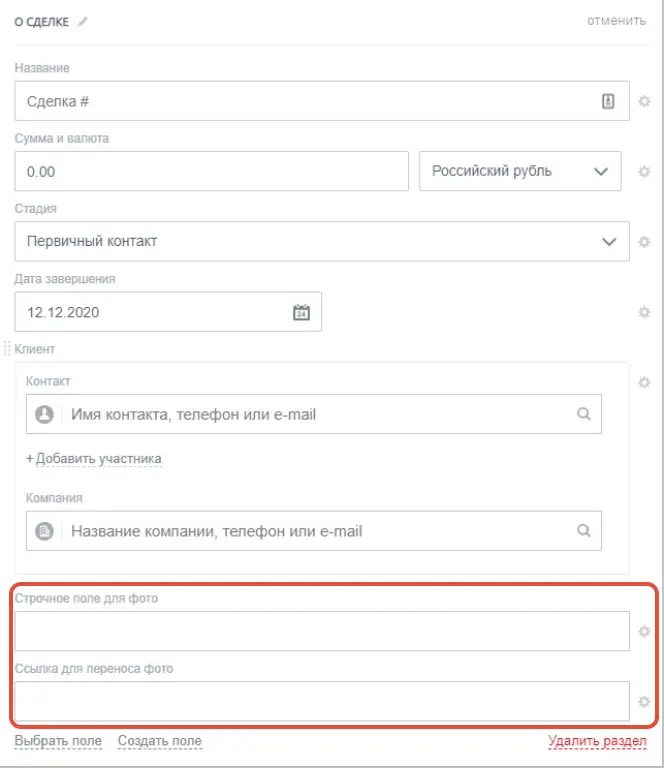Click the red Удалить раздел link

(x=597, y=742)
